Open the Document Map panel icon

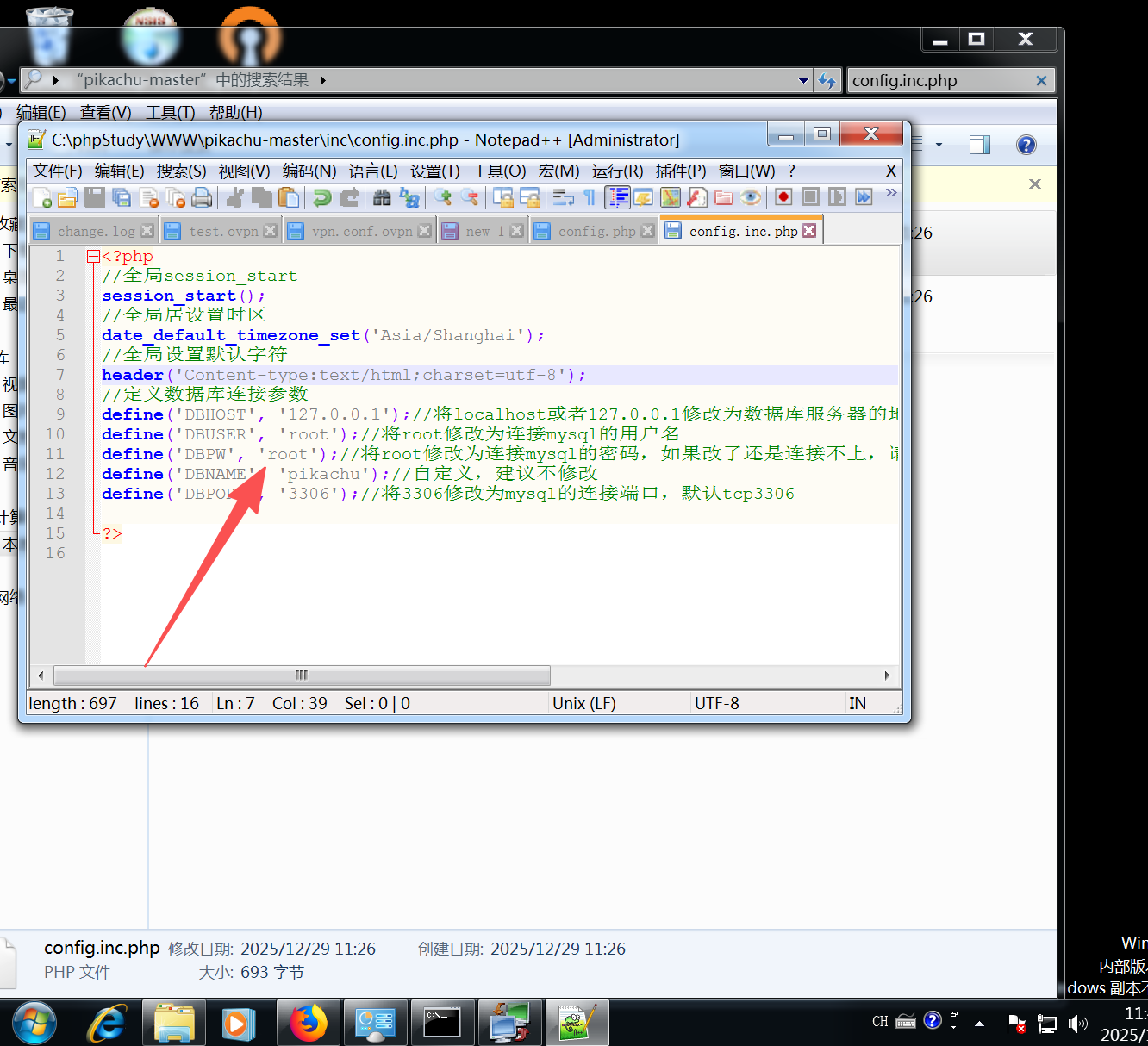671,197
